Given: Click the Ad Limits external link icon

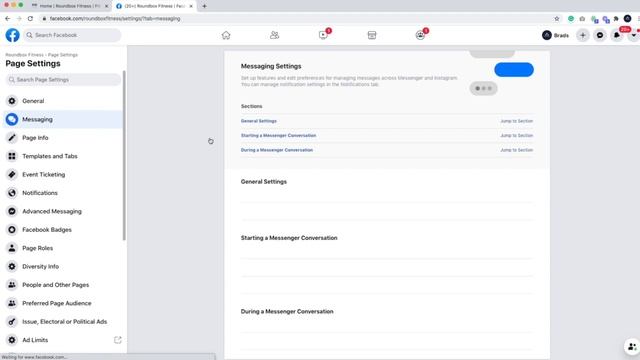Looking at the screenshot, I should click(x=118, y=340).
